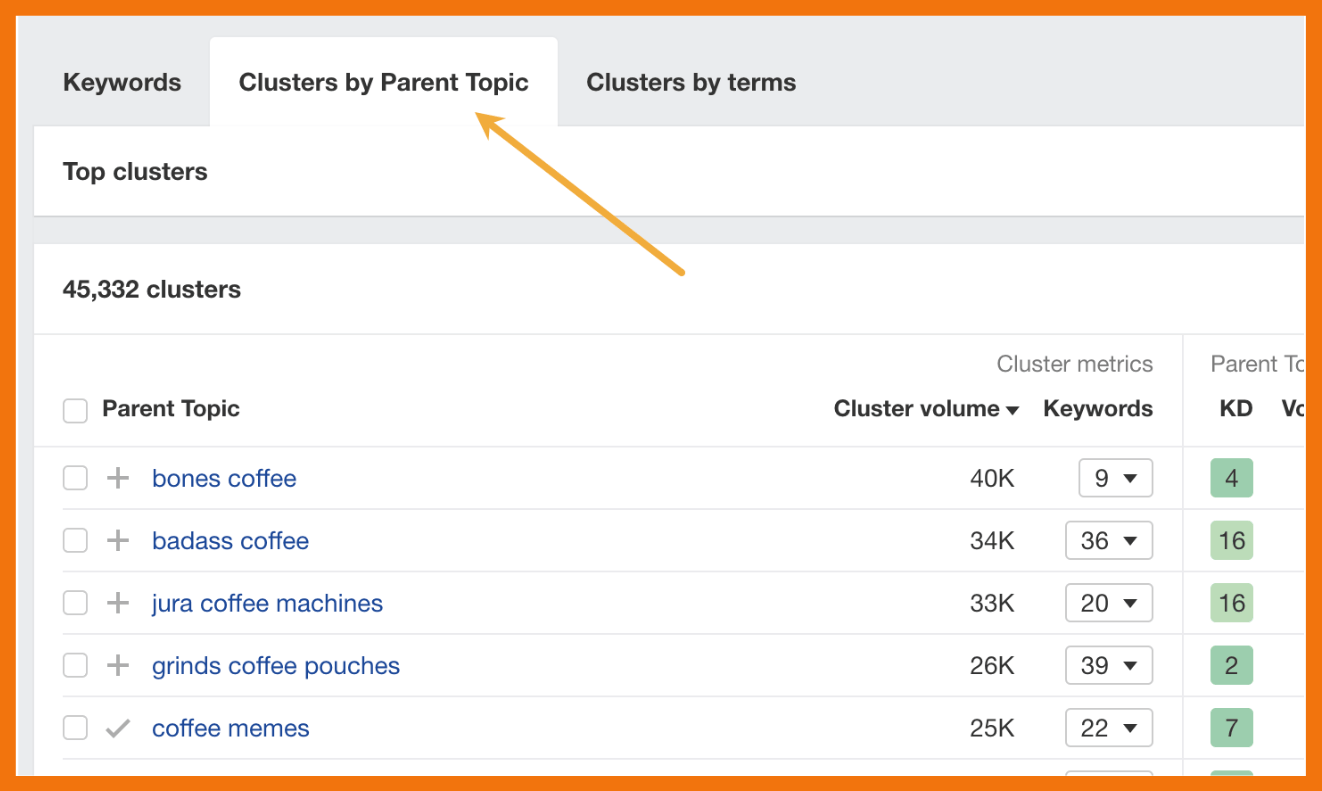Check the select-all checkbox in the header
Image resolution: width=1322 pixels, height=791 pixels.
point(75,410)
